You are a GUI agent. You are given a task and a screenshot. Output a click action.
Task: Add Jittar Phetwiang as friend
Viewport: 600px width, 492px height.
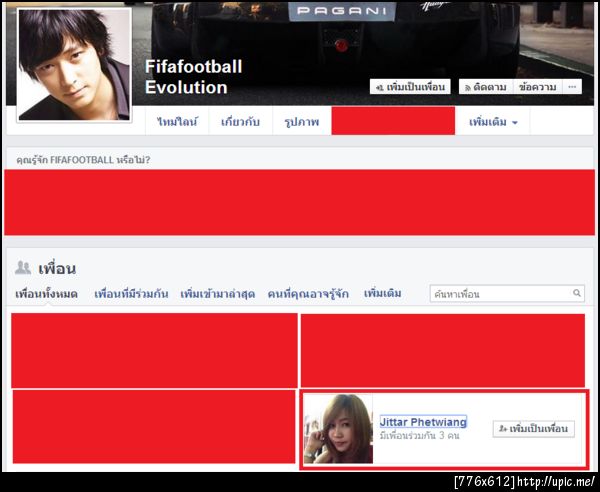[533, 428]
